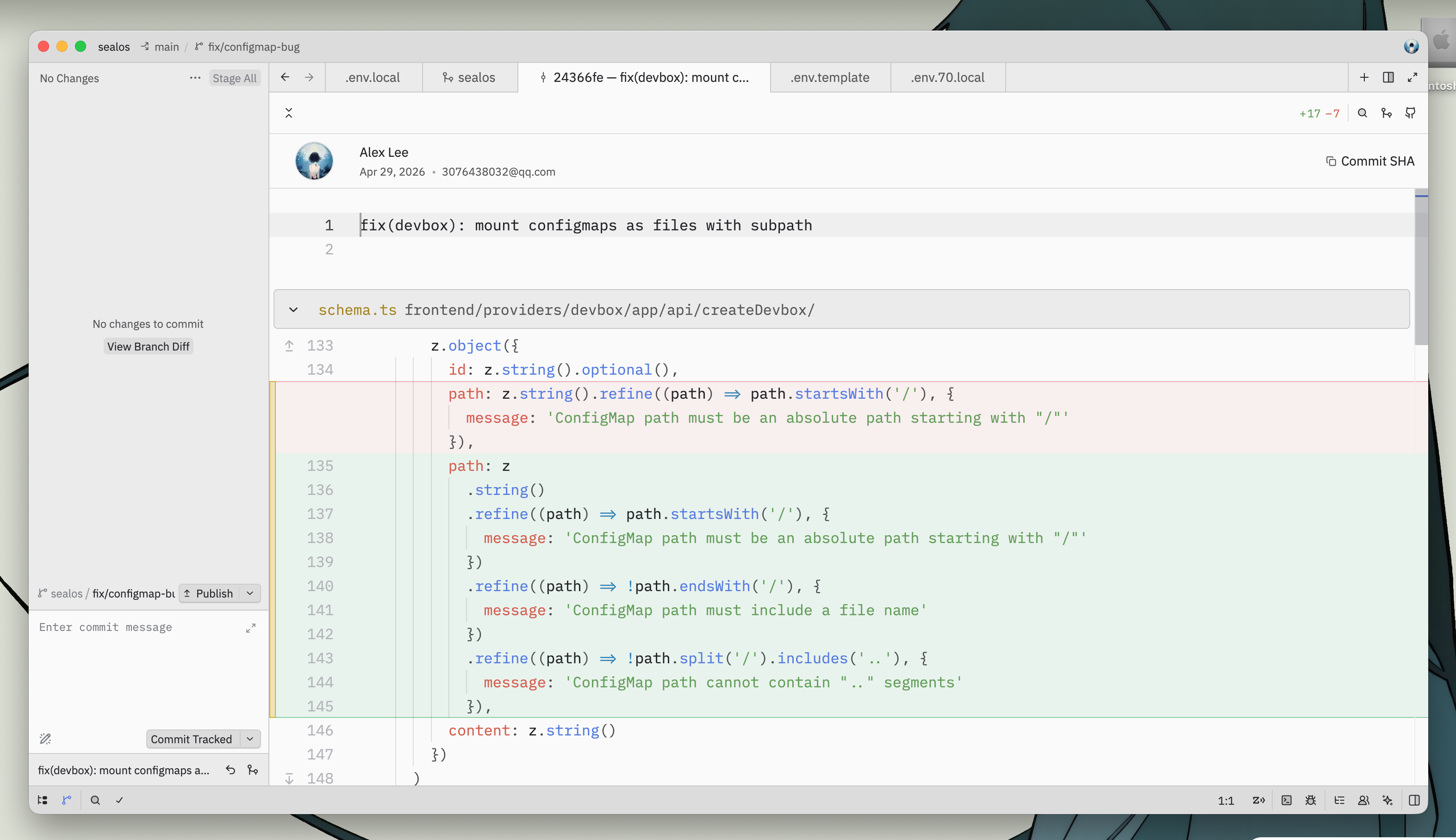This screenshot has height=840, width=1456.
Task: Click line number 140 in the diff
Action: 320,586
